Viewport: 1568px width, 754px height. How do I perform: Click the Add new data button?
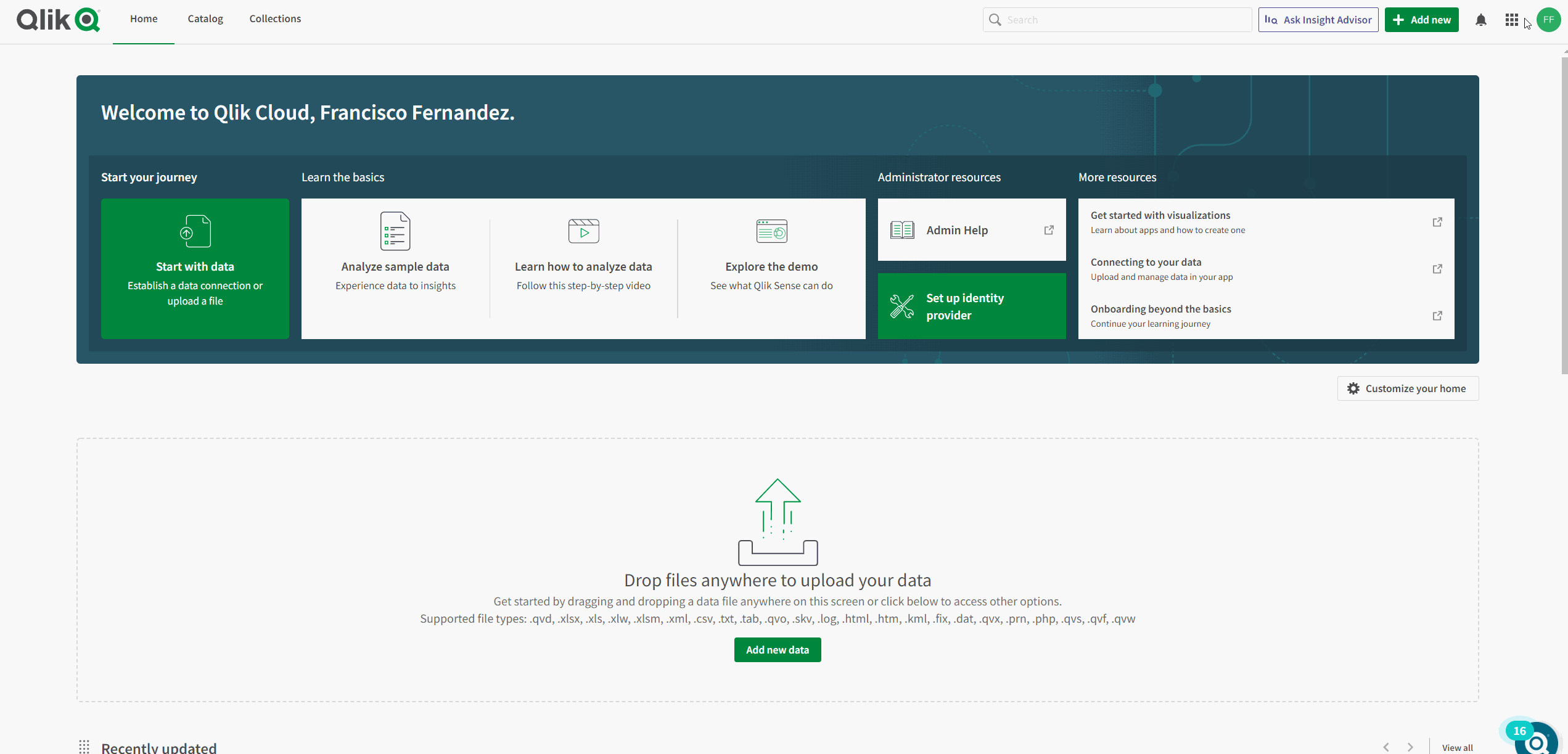777,650
